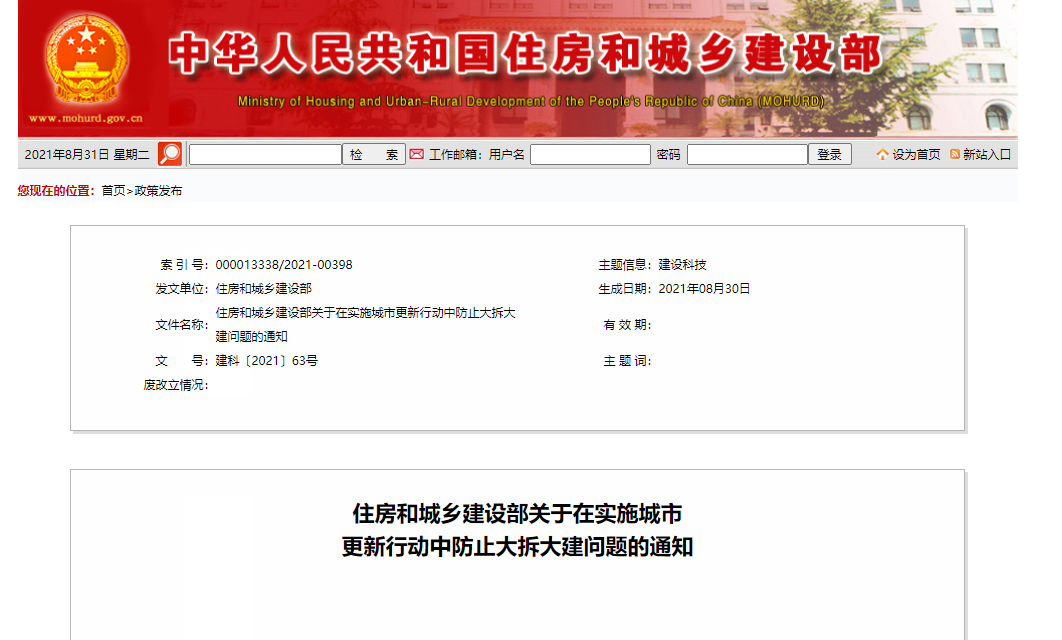
Task: Go to 首页 in breadcrumb
Action: [x=113, y=191]
